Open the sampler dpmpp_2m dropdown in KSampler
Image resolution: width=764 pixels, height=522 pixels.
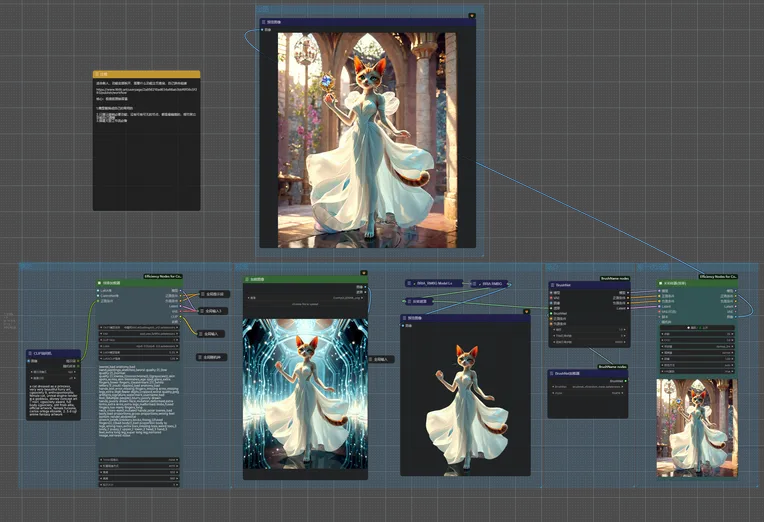point(697,347)
